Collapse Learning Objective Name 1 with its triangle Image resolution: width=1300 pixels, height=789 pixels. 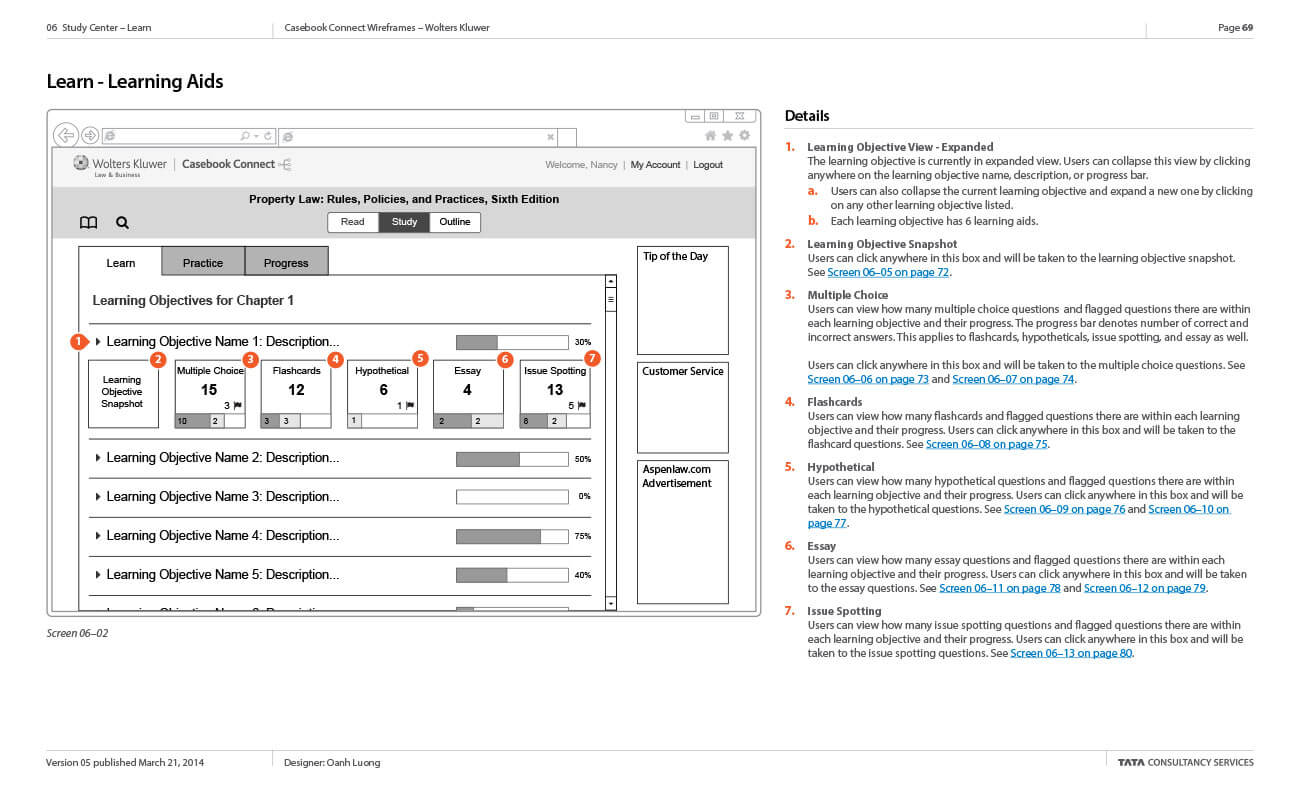[x=98, y=342]
